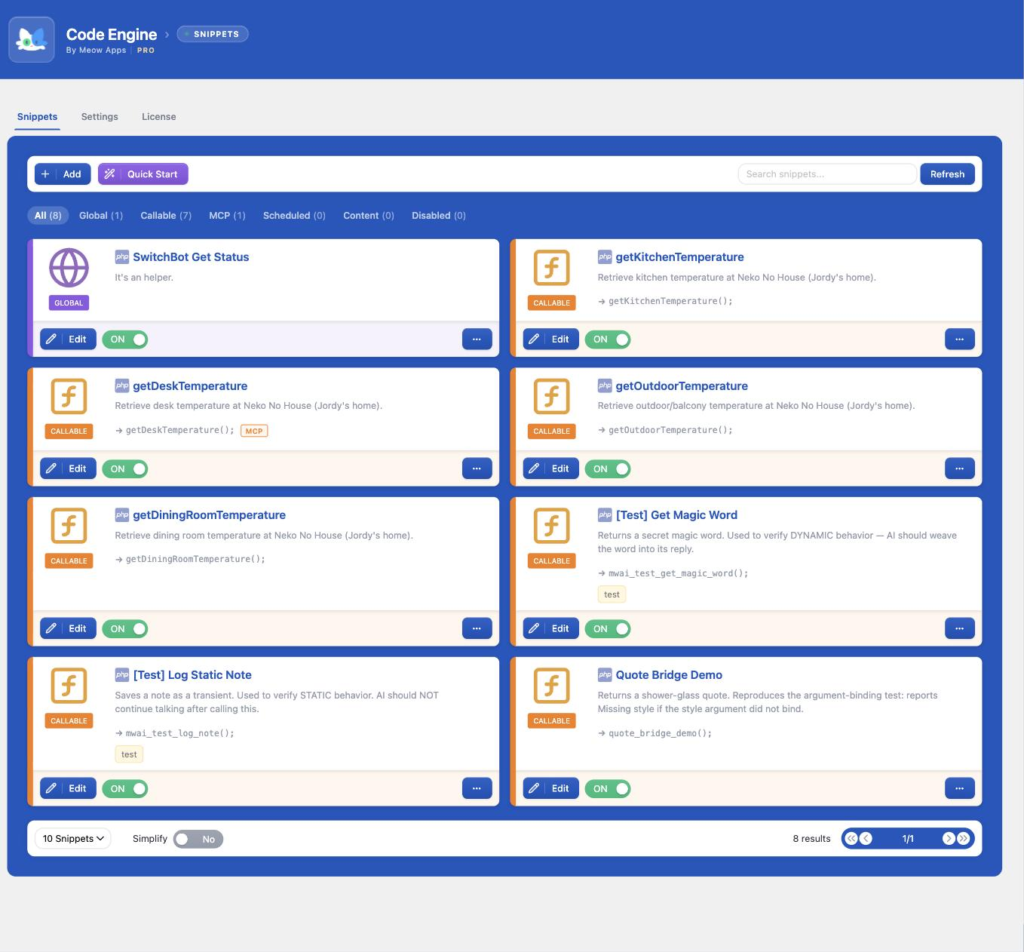Click the GLOBAL badge on SwitchBot Get Status
Screen dimensions: 1024x952
(69, 303)
